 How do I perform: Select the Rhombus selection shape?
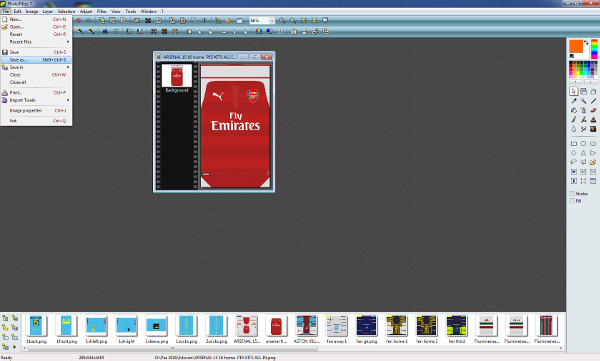tap(574, 153)
